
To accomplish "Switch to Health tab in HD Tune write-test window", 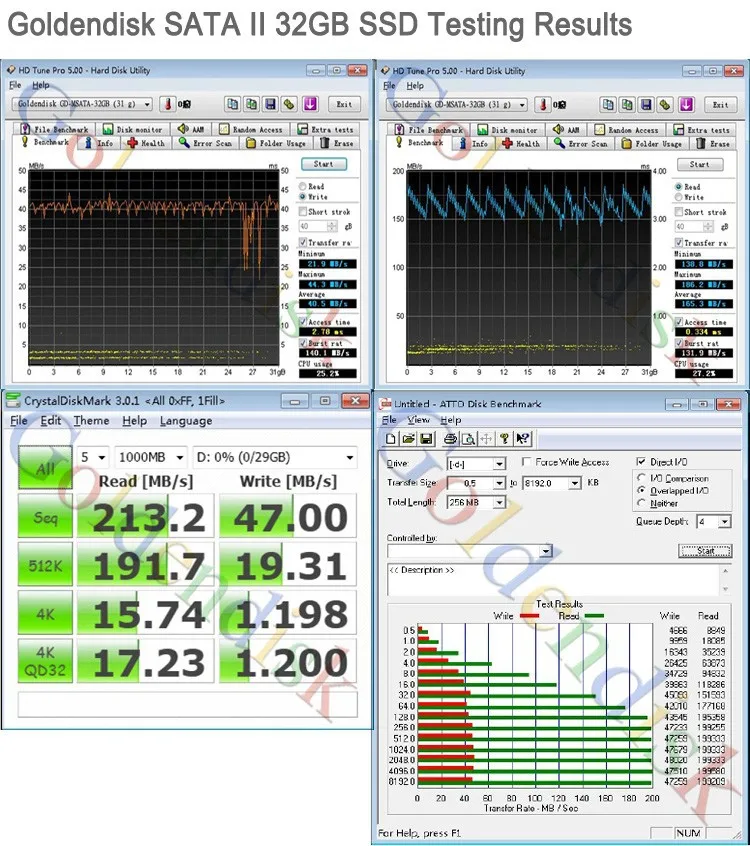I will (x=145, y=143).
